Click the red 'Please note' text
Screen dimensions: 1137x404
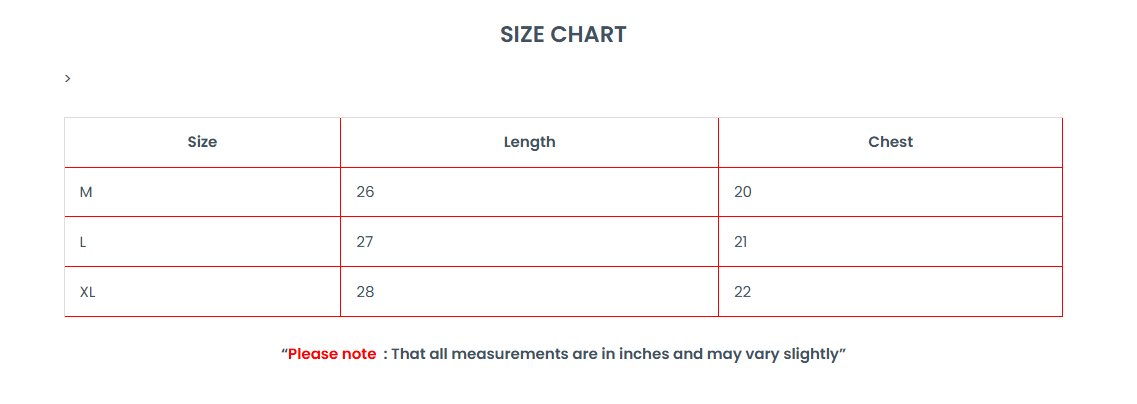coord(332,354)
